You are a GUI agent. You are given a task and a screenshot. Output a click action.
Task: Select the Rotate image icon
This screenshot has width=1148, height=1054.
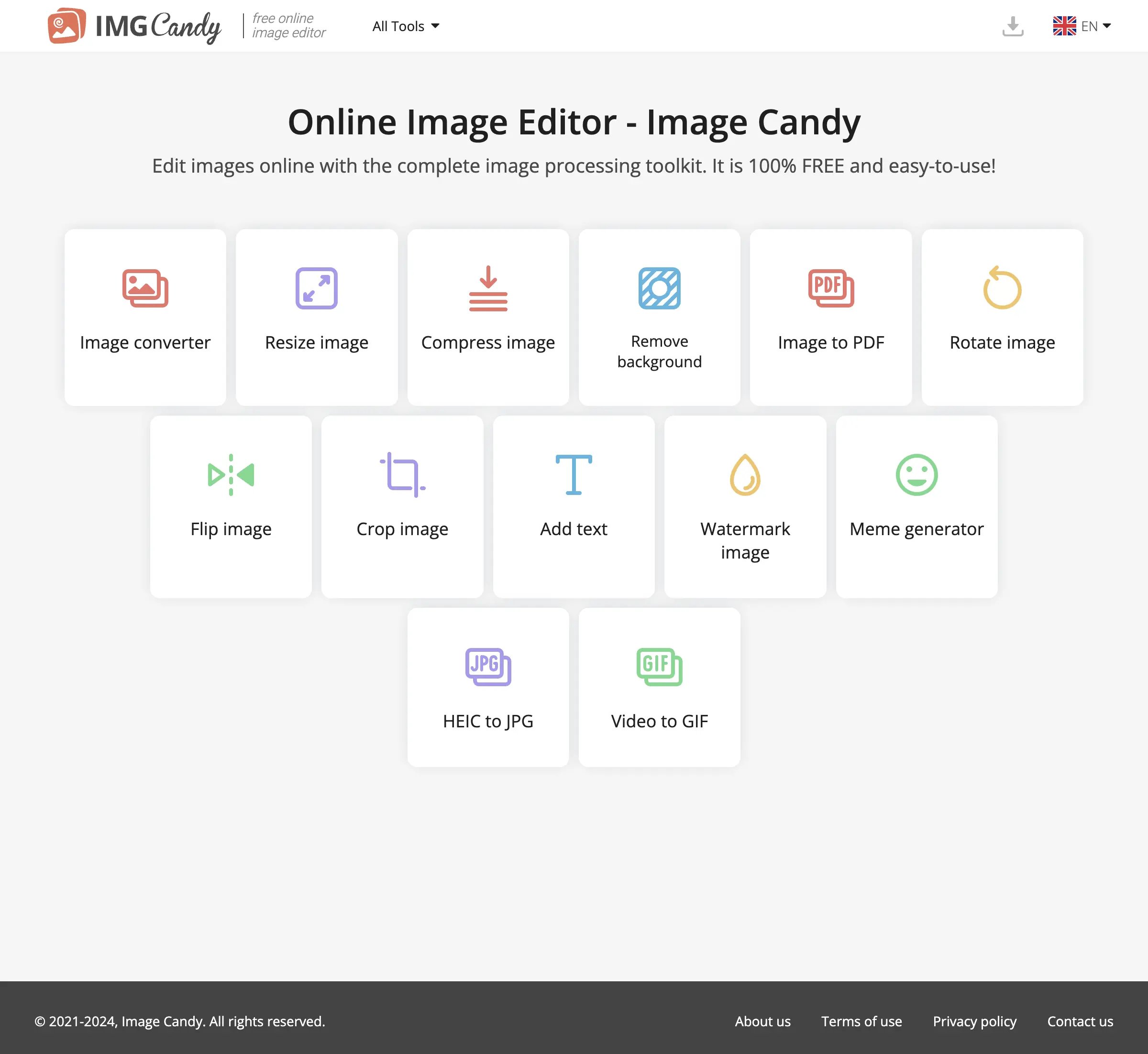[x=1002, y=287]
